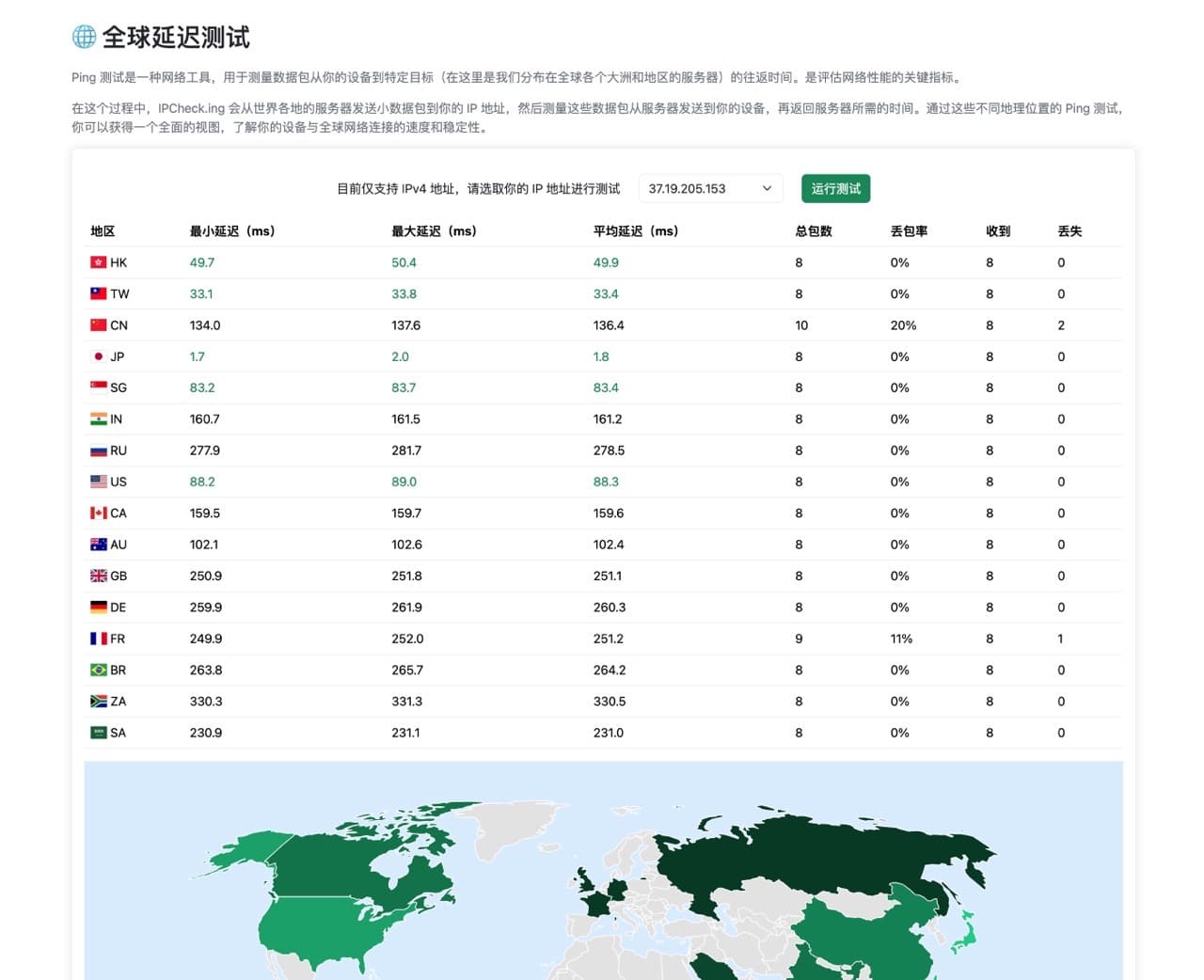Click the JP average latency value 1.8
Image resolution: width=1204 pixels, height=980 pixels.
click(x=601, y=356)
